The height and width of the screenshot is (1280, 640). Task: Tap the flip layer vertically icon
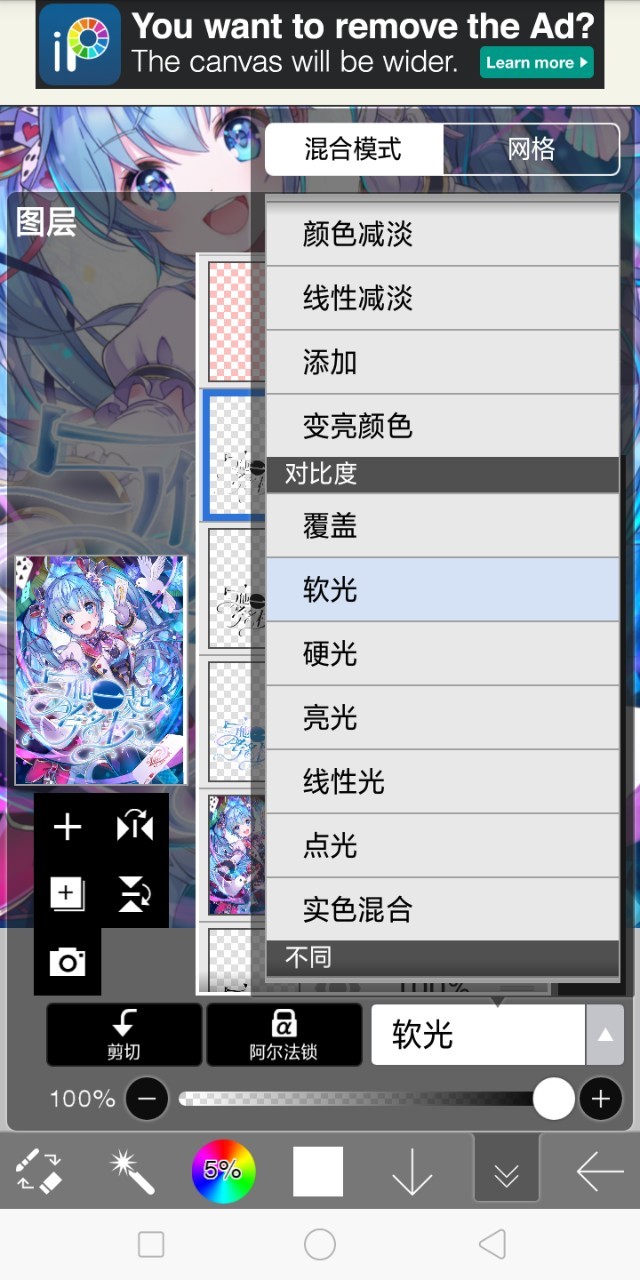134,893
